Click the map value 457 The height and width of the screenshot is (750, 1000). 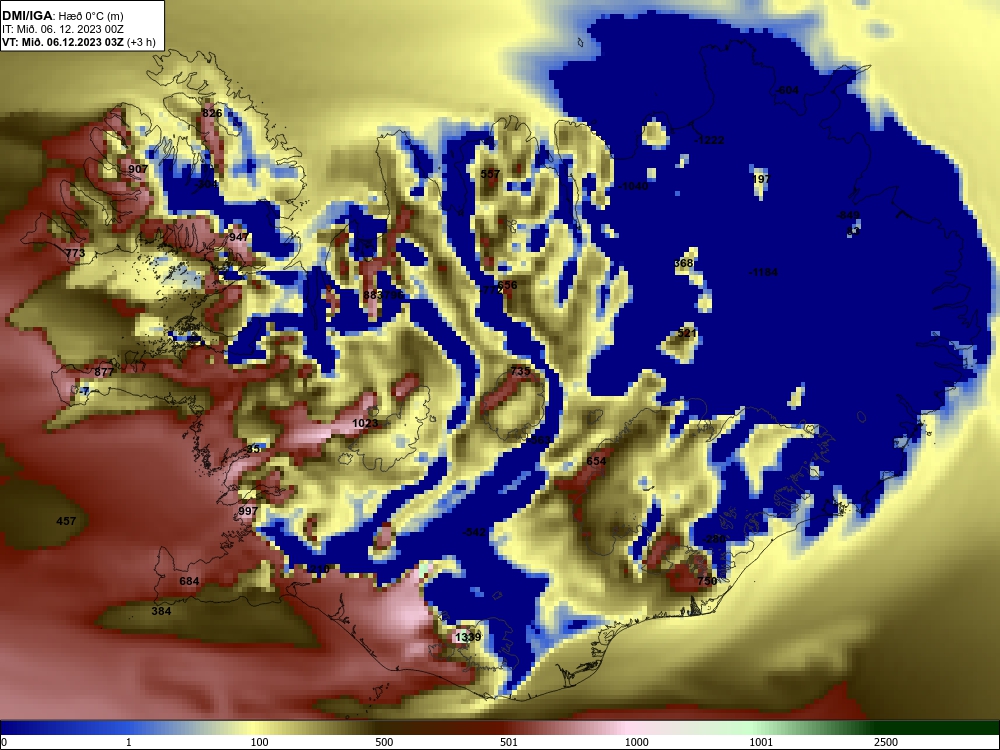point(66,522)
